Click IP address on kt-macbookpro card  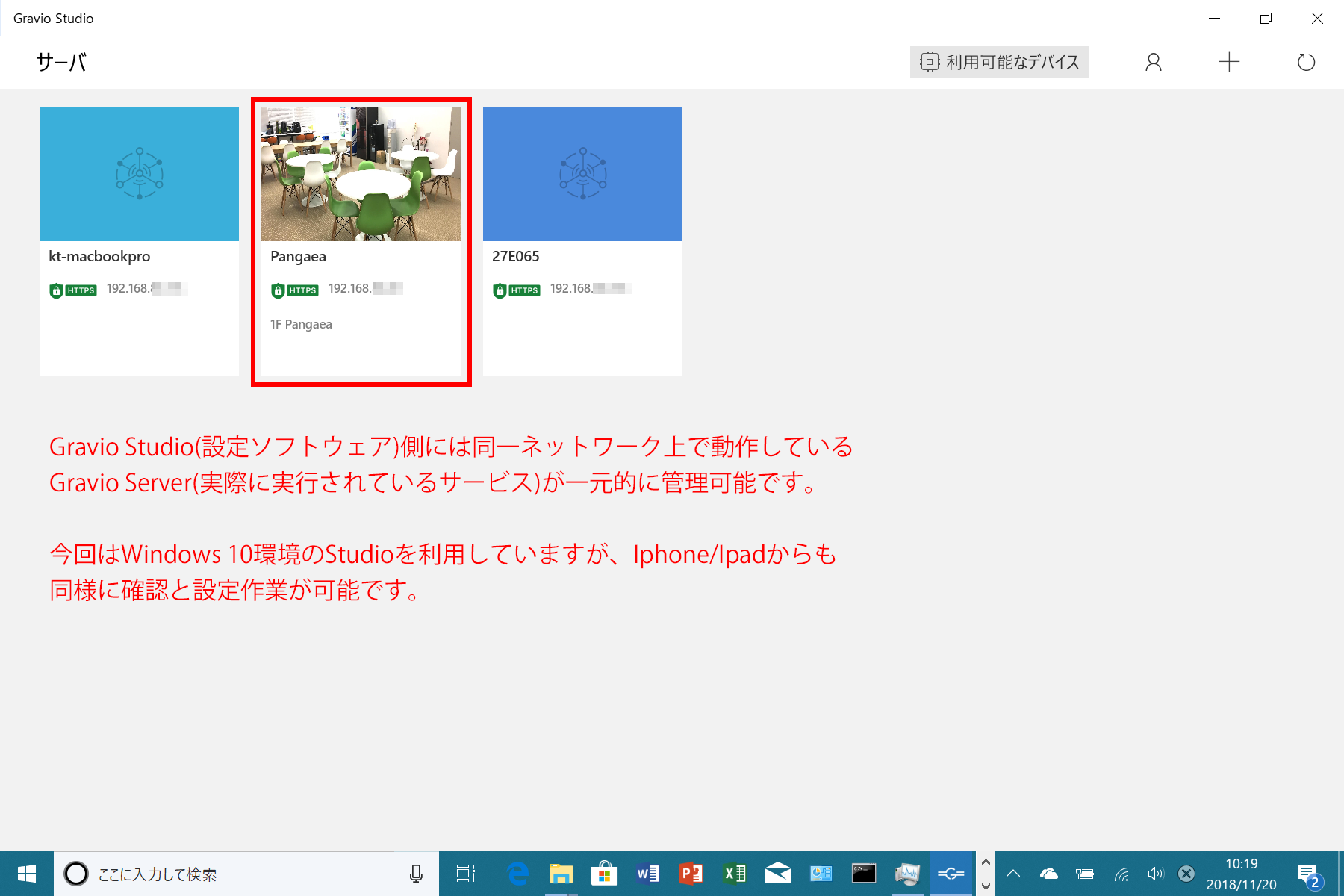pos(146,289)
